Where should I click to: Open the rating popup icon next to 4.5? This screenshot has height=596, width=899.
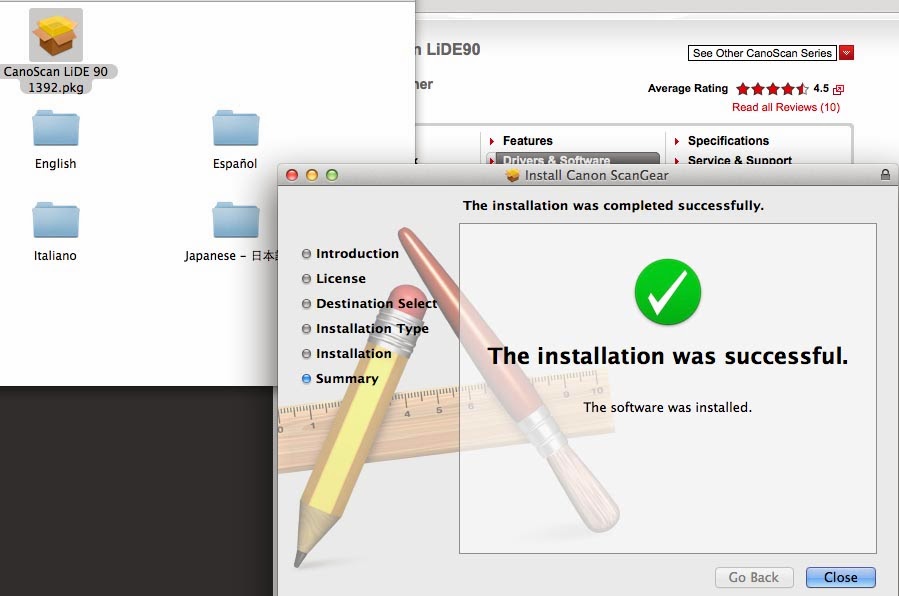coord(838,89)
